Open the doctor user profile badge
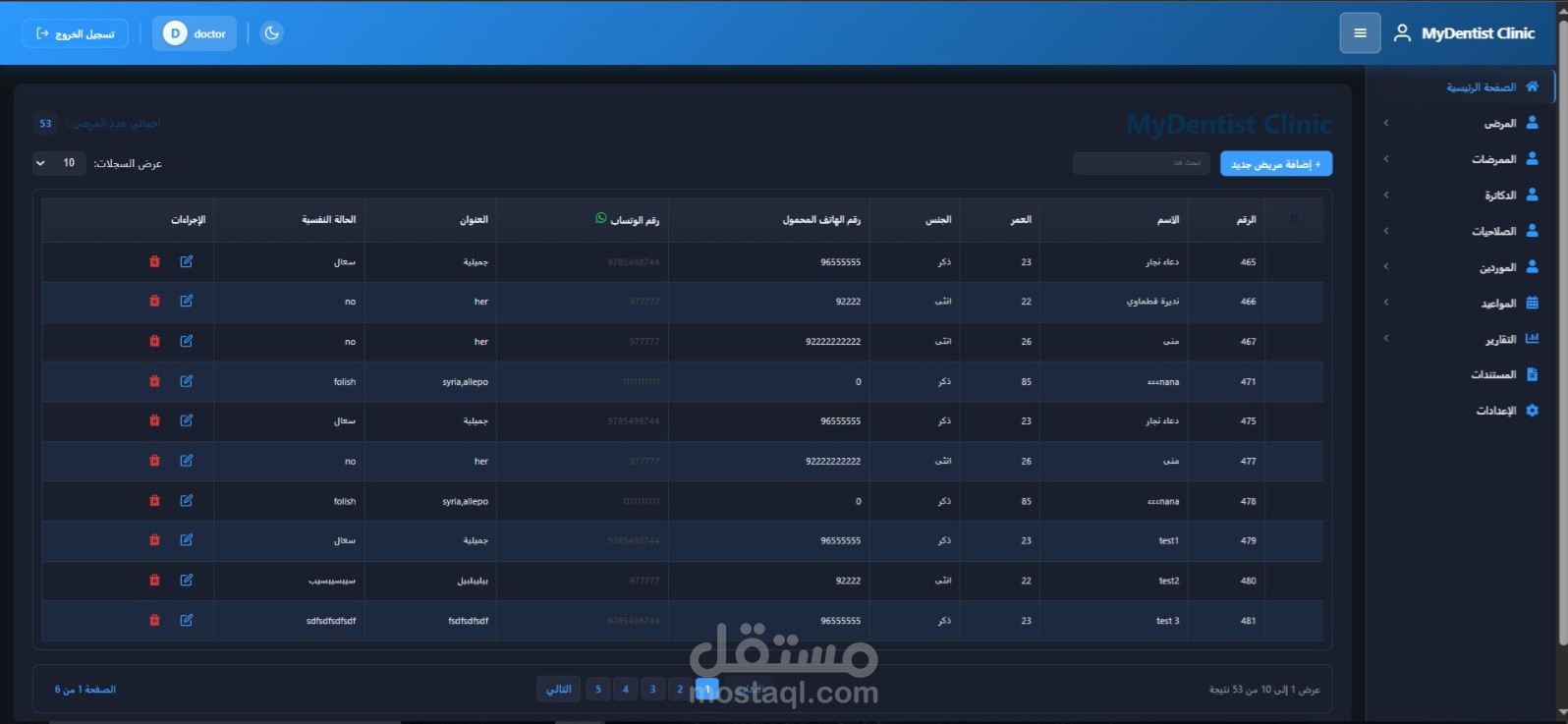 195,33
